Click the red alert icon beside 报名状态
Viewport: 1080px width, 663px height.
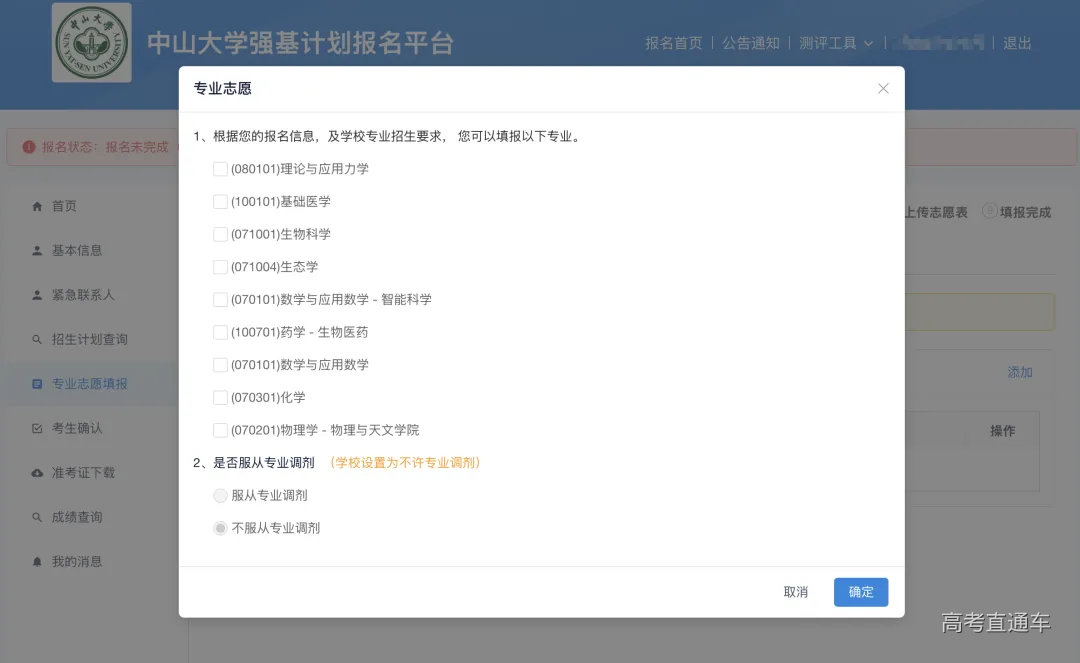click(30, 146)
